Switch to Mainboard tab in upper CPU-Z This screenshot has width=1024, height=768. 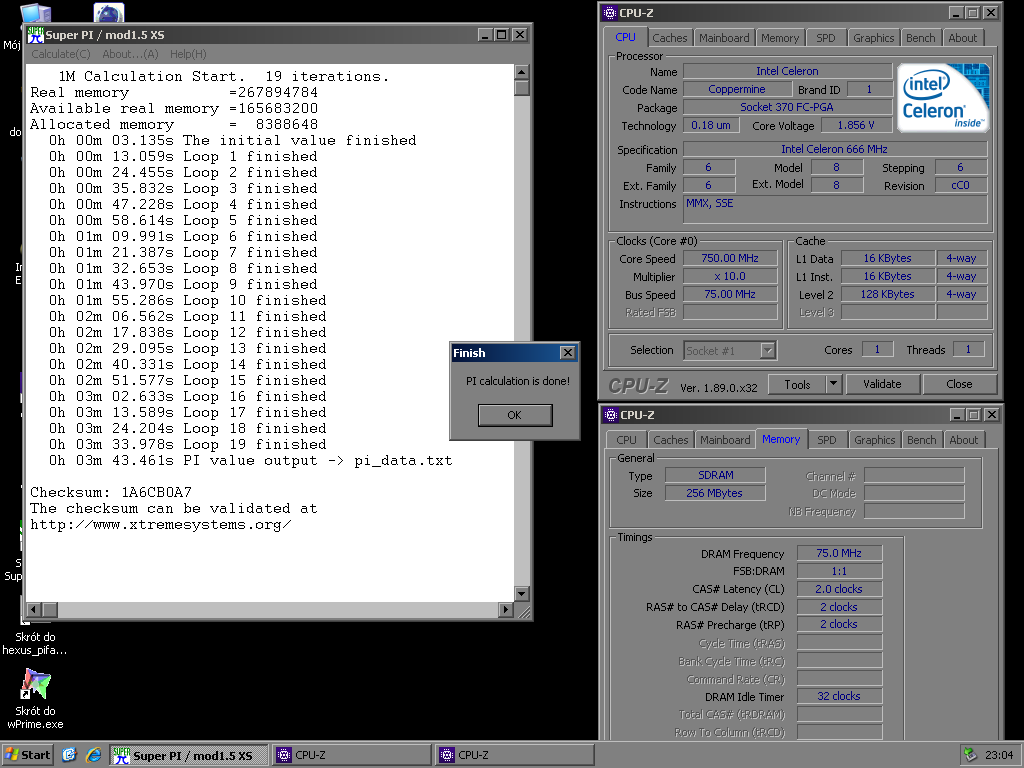pos(724,38)
